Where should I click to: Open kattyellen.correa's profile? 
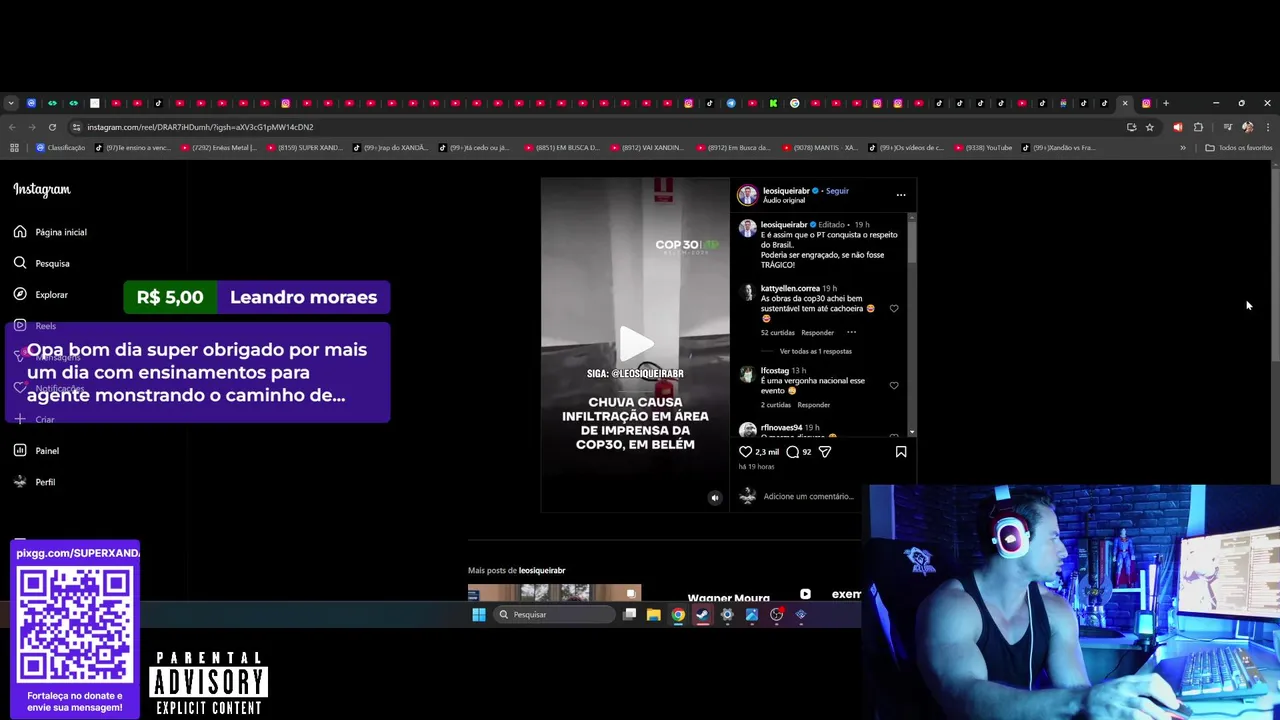click(x=790, y=289)
